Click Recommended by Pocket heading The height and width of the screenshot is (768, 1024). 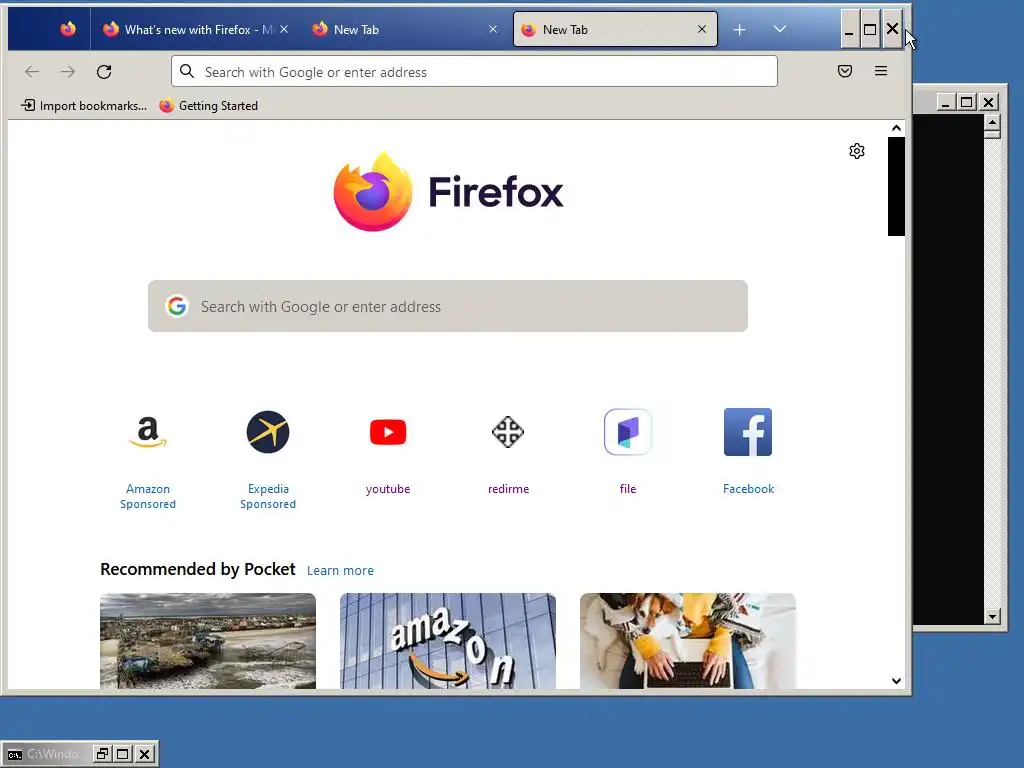click(198, 569)
